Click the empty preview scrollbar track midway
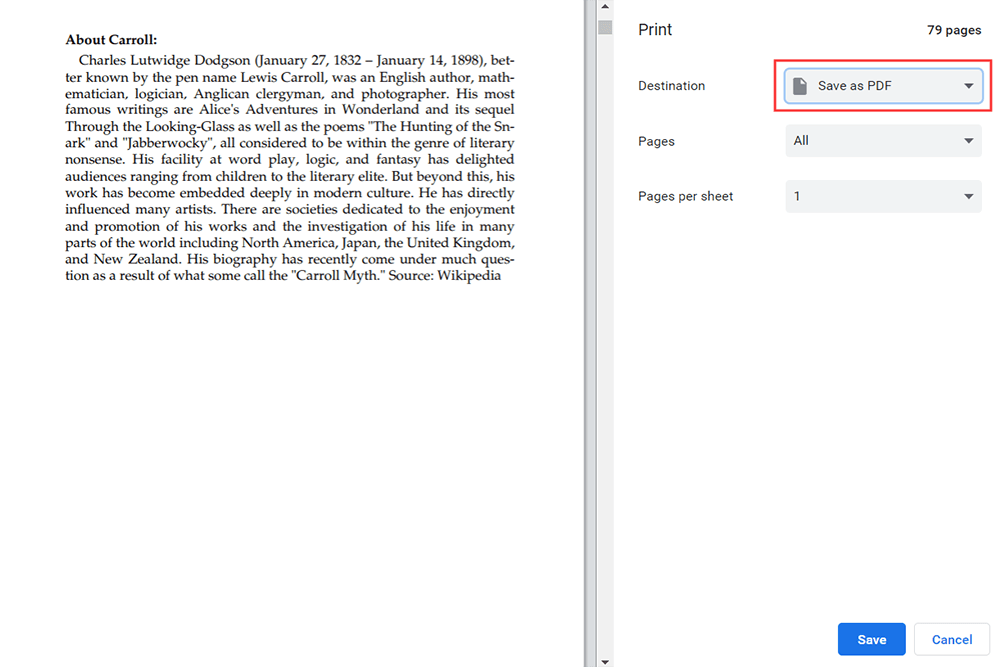The height and width of the screenshot is (667, 1000). click(605, 340)
